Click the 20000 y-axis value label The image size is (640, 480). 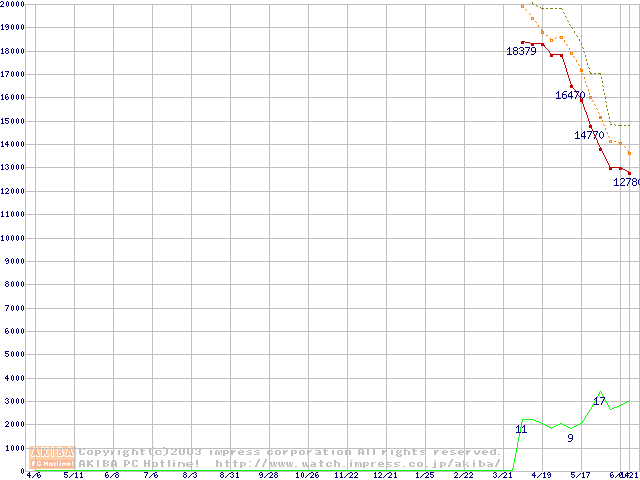(x=12, y=4)
